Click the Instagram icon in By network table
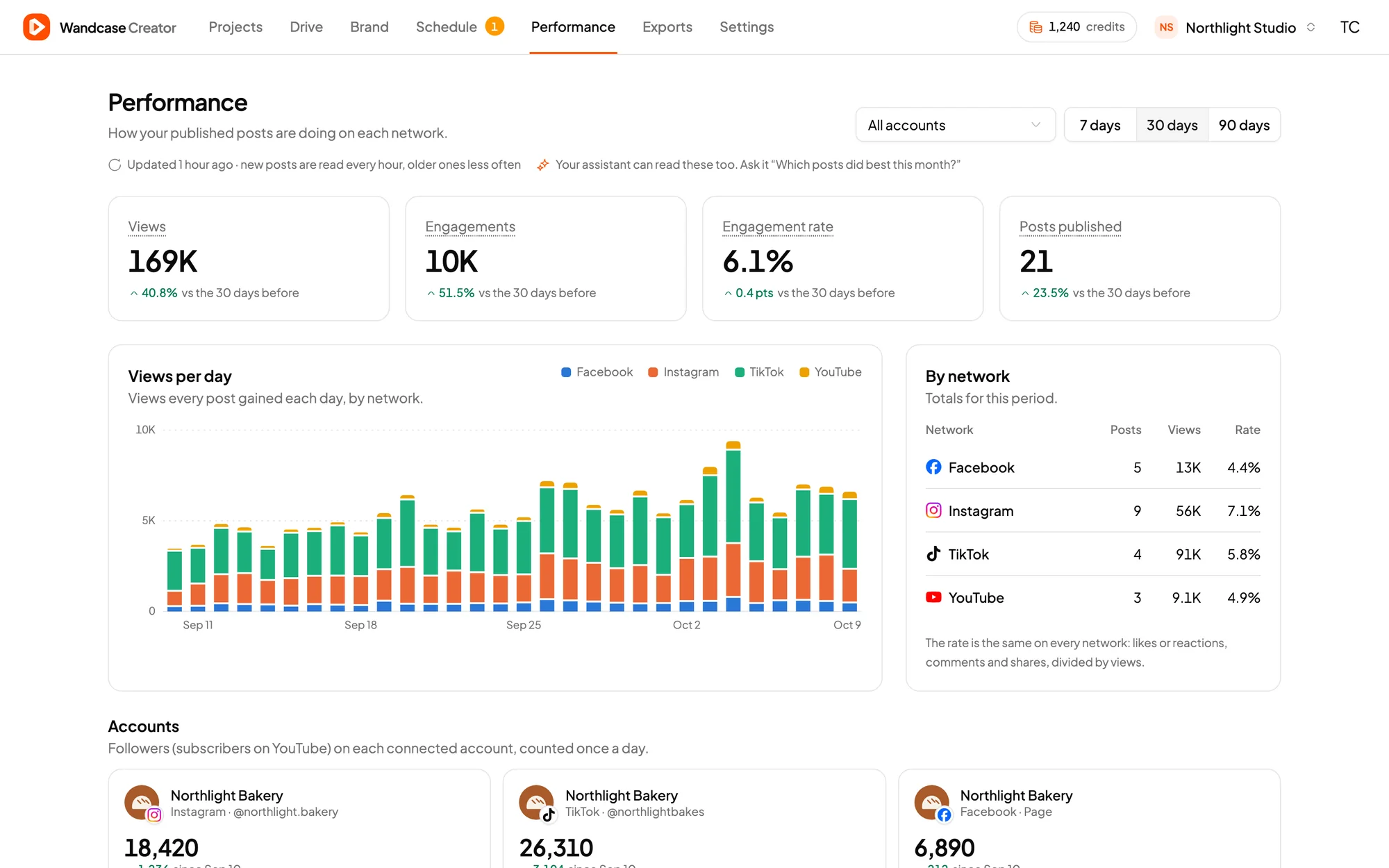Screen dimensions: 1389x868 (x=933, y=510)
